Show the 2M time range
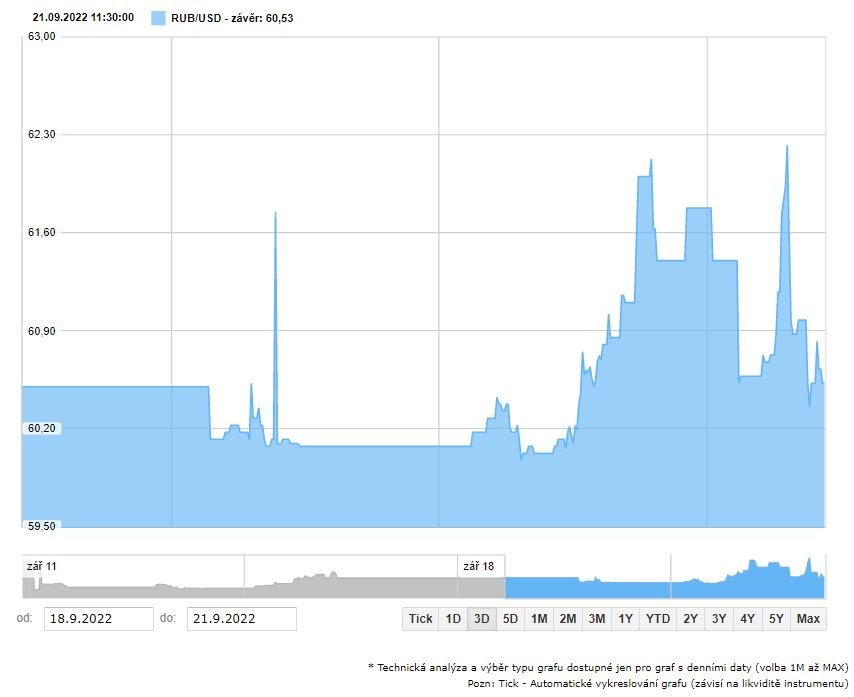The width and height of the screenshot is (854, 697). [x=568, y=619]
